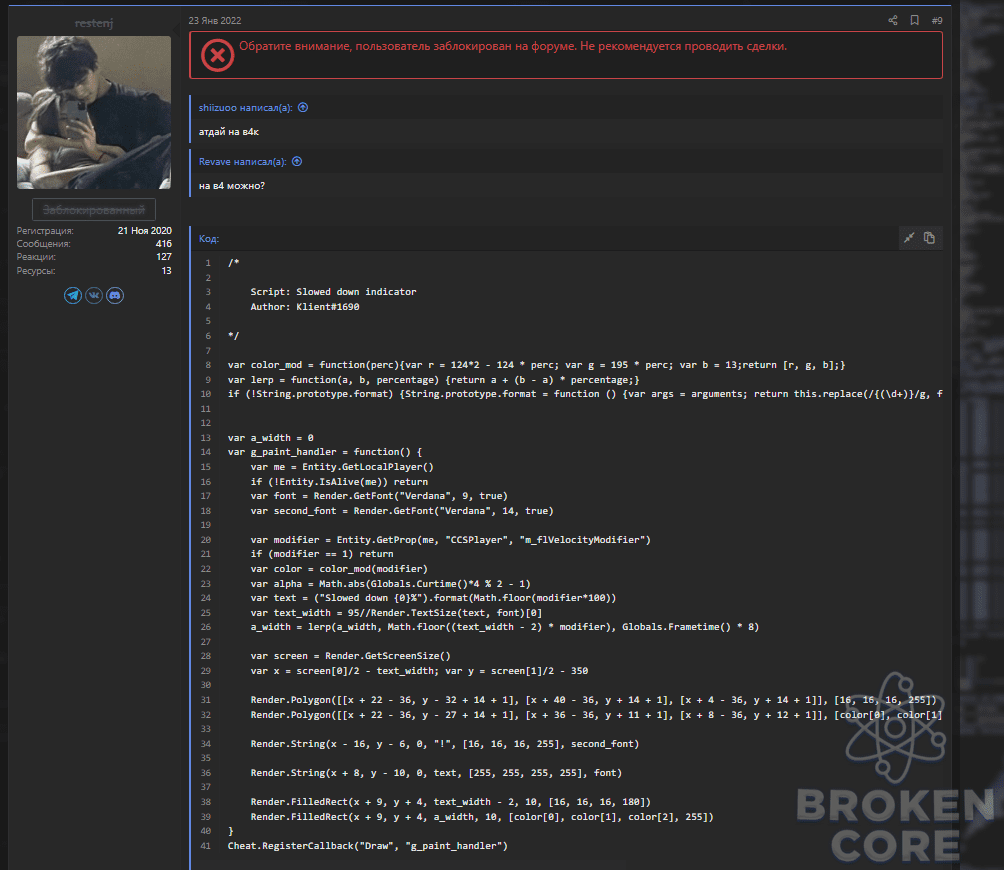The height and width of the screenshot is (870, 1004).
Task: Click the wand icon above the code block
Action: coord(909,238)
